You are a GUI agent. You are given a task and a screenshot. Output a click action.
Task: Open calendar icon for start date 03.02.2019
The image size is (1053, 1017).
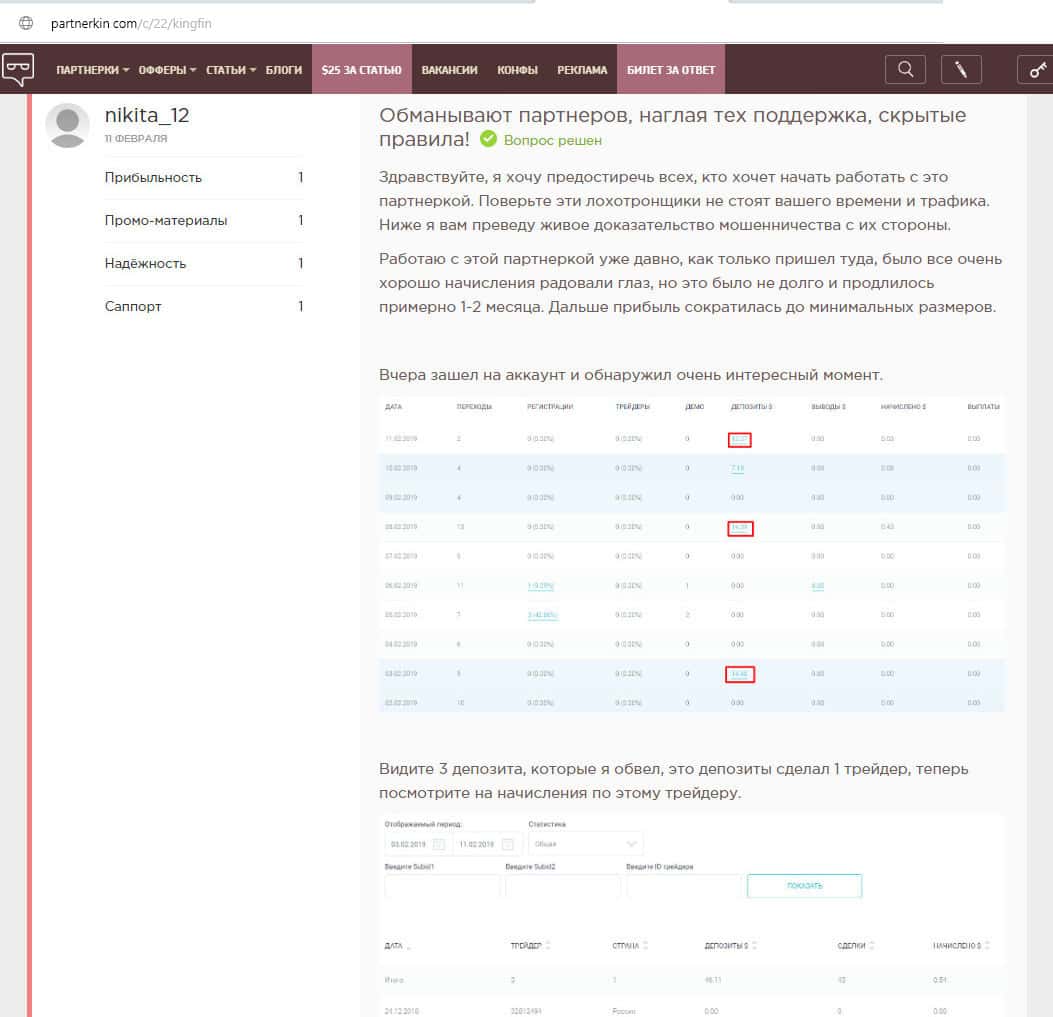438,845
